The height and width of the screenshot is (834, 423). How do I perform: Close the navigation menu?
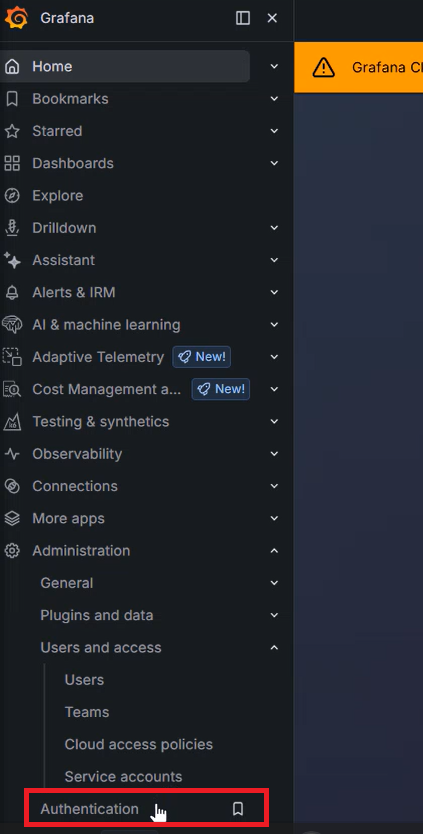272,18
